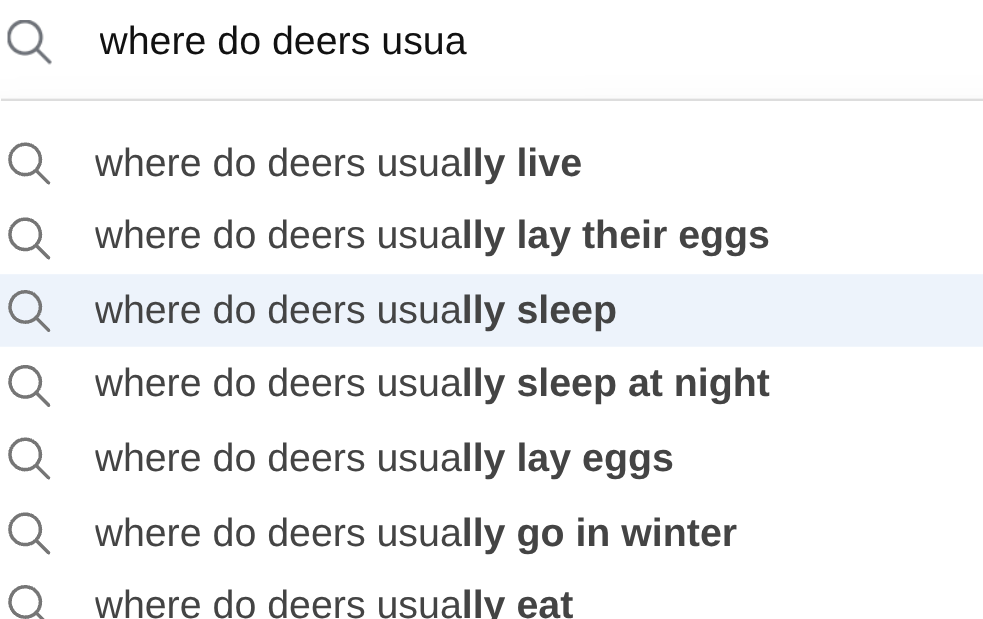
Task: Click the bold 'sleep at night' completion text
Action: click(642, 385)
